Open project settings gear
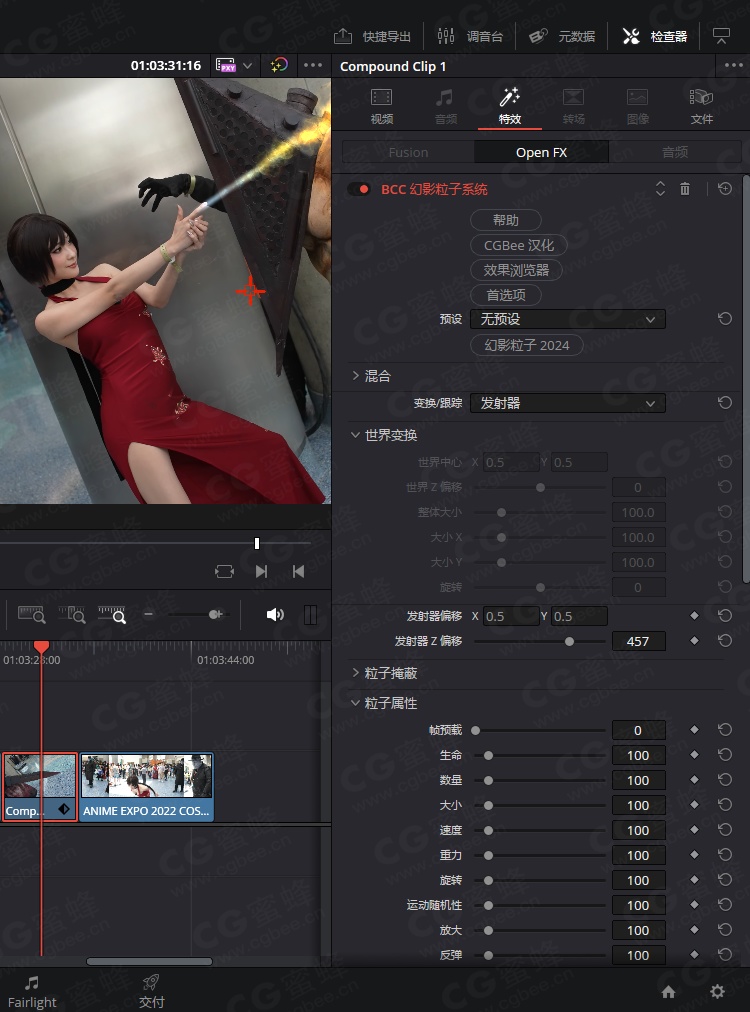 (717, 991)
